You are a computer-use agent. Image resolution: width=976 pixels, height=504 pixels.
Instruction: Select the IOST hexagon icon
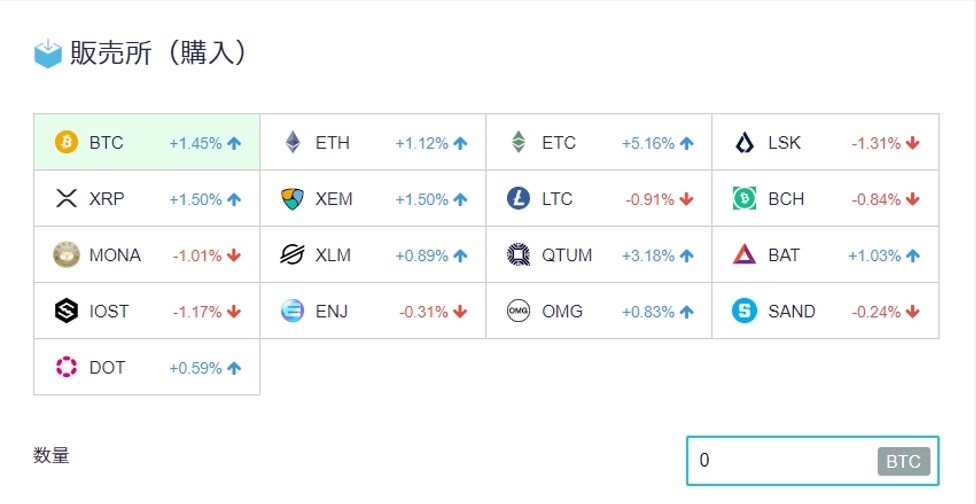point(66,310)
